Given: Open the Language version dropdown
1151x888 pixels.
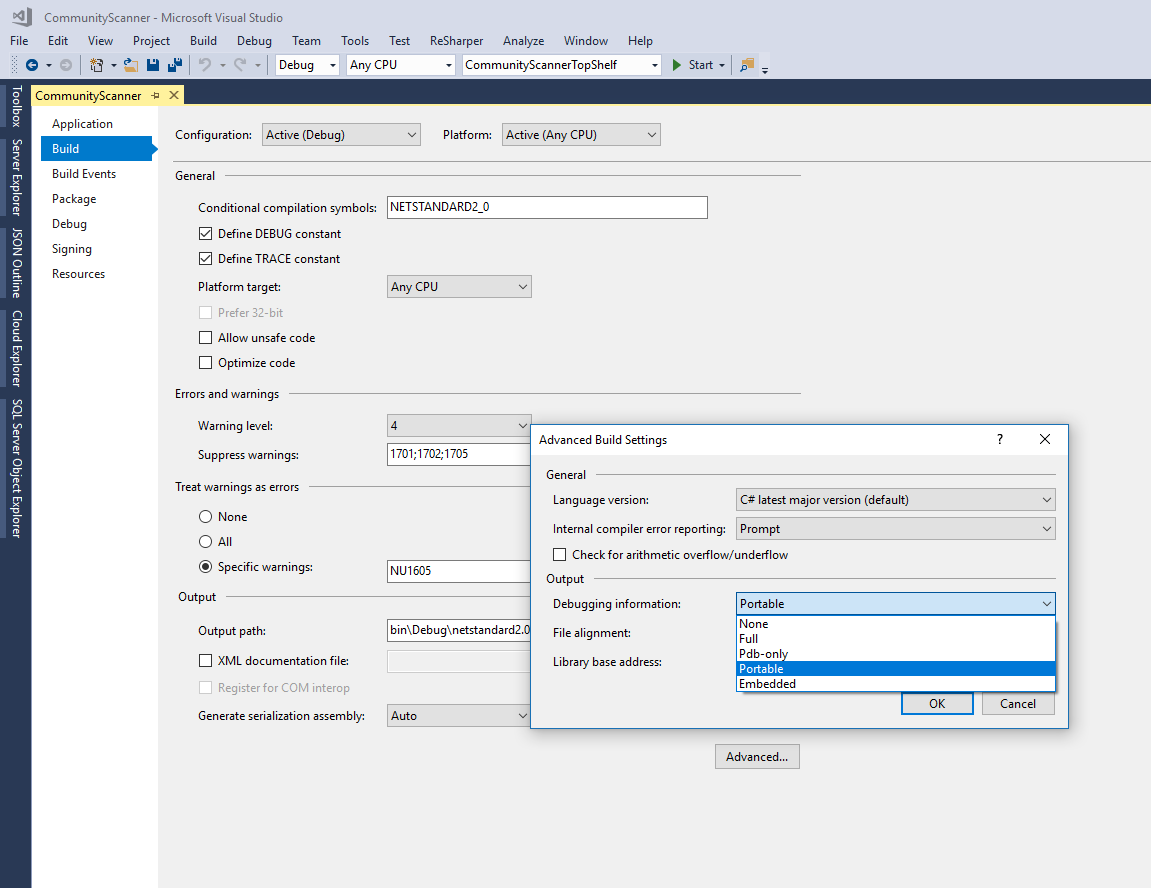Looking at the screenshot, I should [896, 500].
